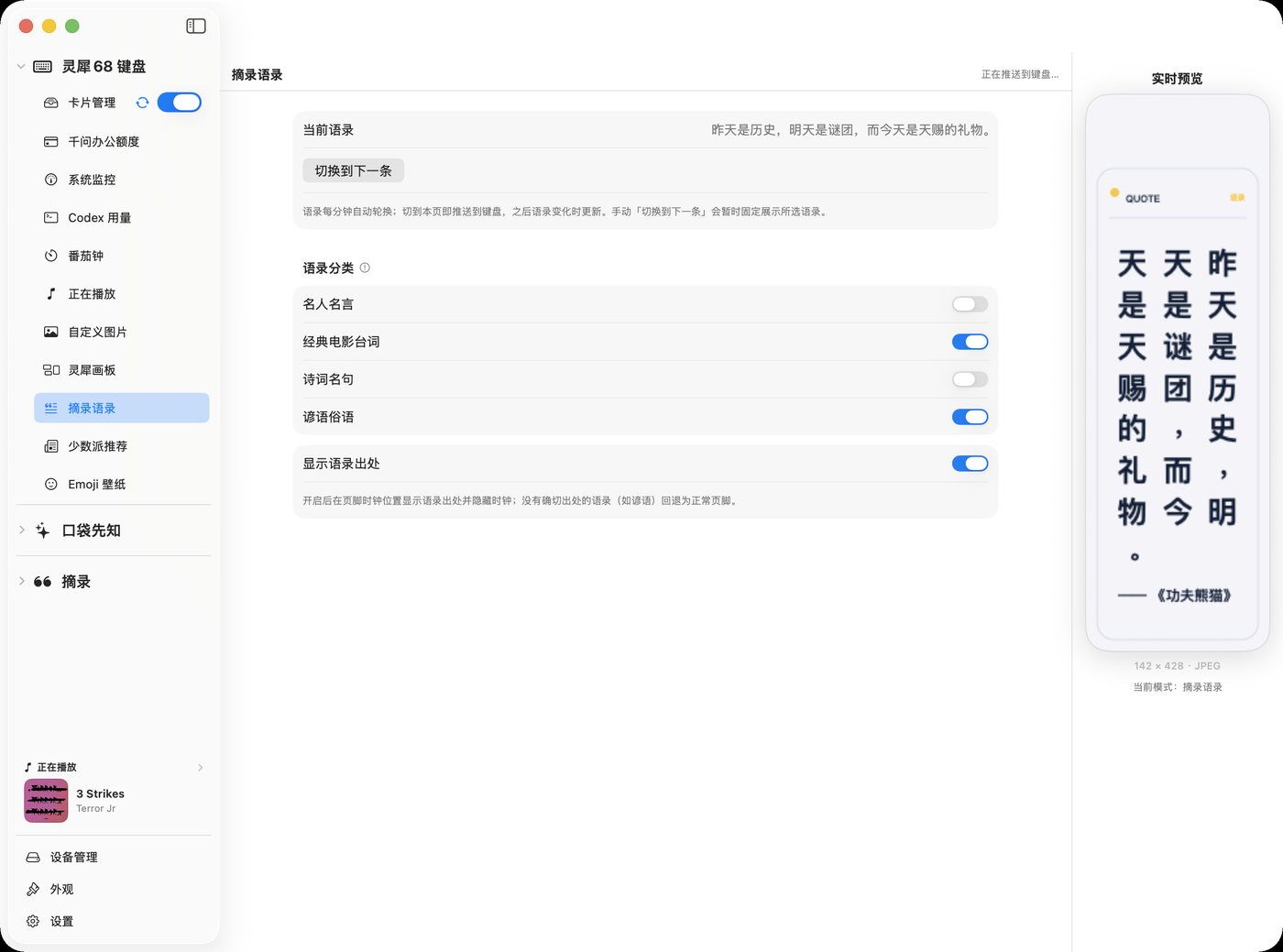The width and height of the screenshot is (1283, 952).
Task: Expand the 口袋先知 section
Action: click(22, 530)
